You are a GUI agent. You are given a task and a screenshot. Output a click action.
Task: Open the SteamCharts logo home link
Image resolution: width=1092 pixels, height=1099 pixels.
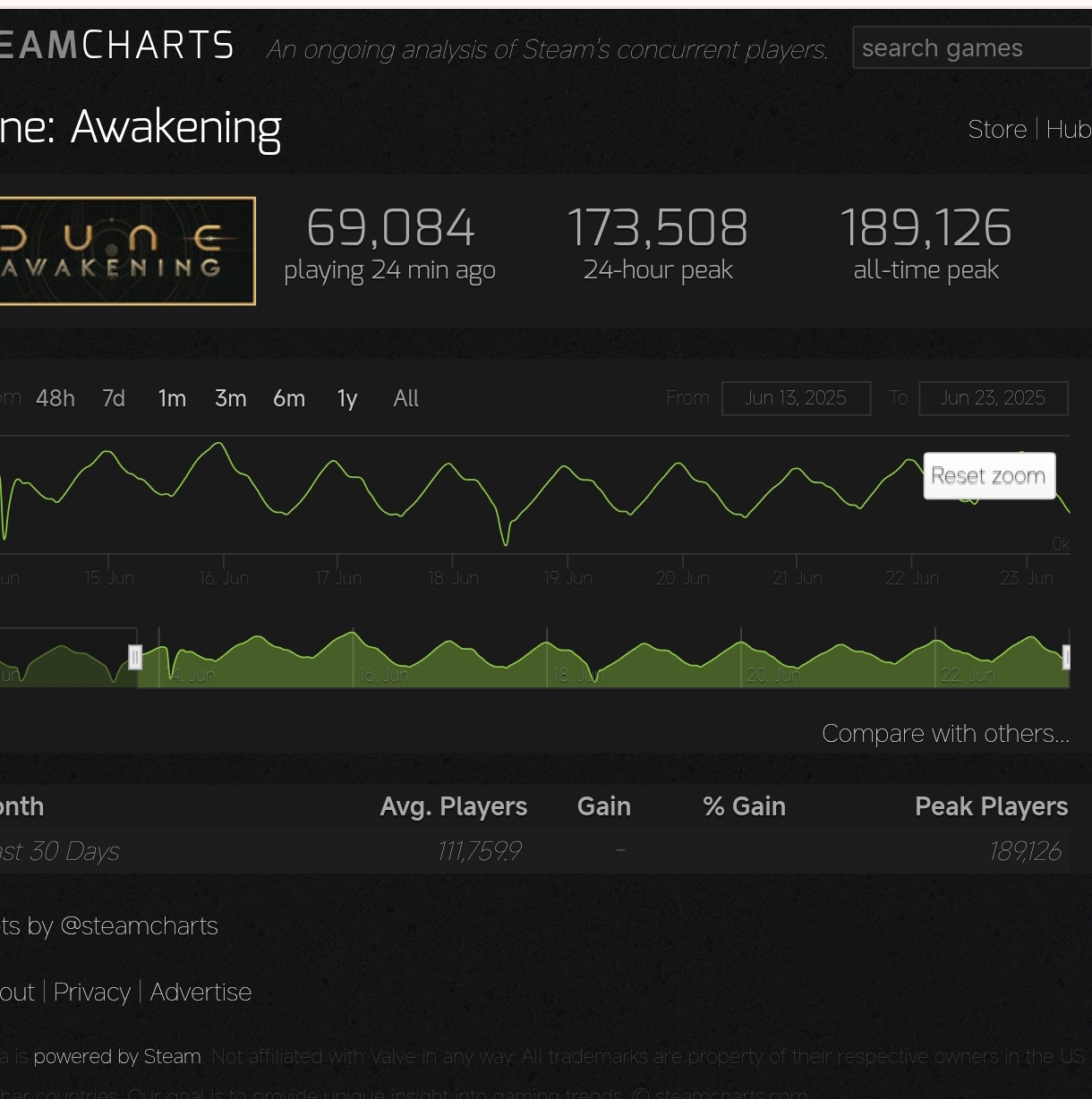click(117, 46)
